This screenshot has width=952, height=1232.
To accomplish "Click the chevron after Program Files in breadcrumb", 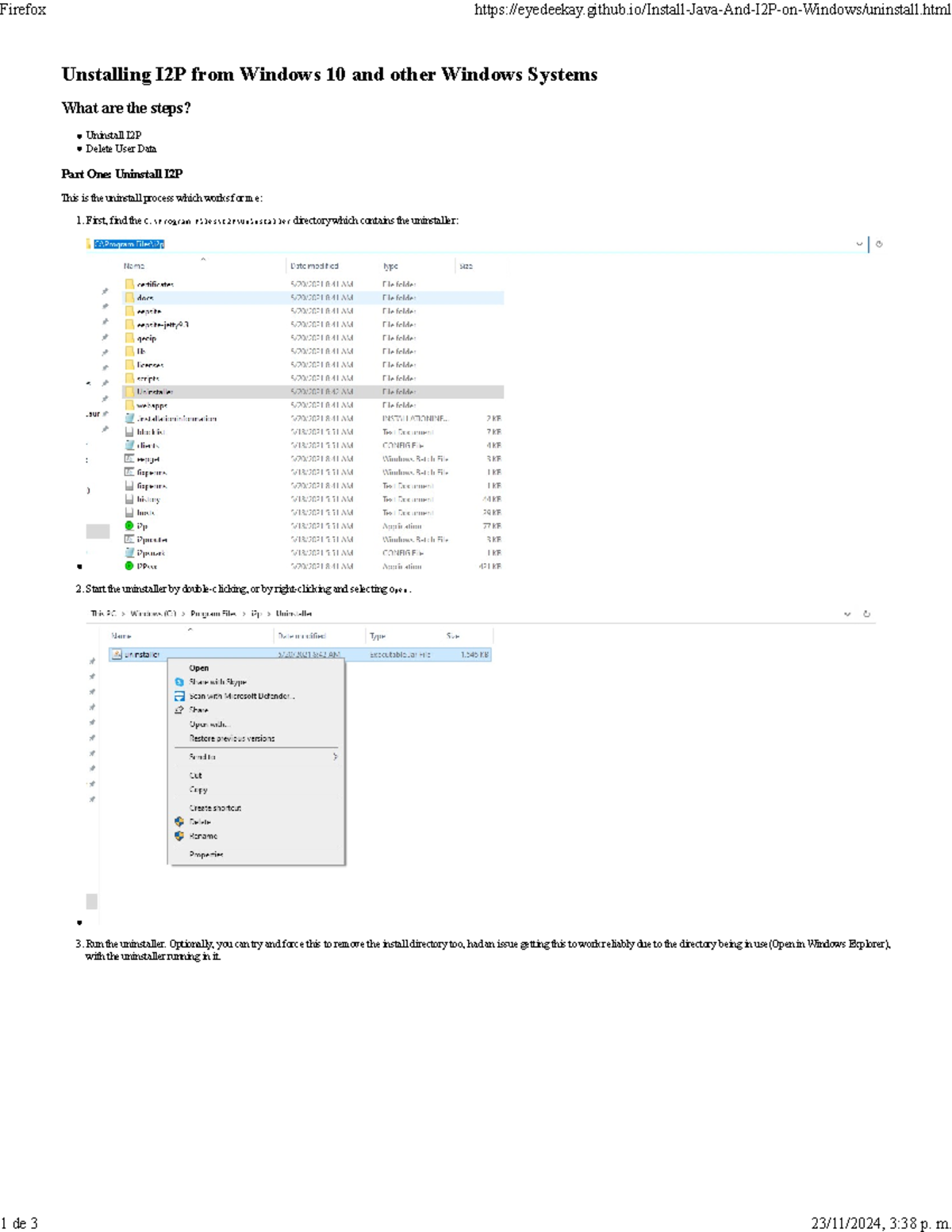I will (x=244, y=614).
